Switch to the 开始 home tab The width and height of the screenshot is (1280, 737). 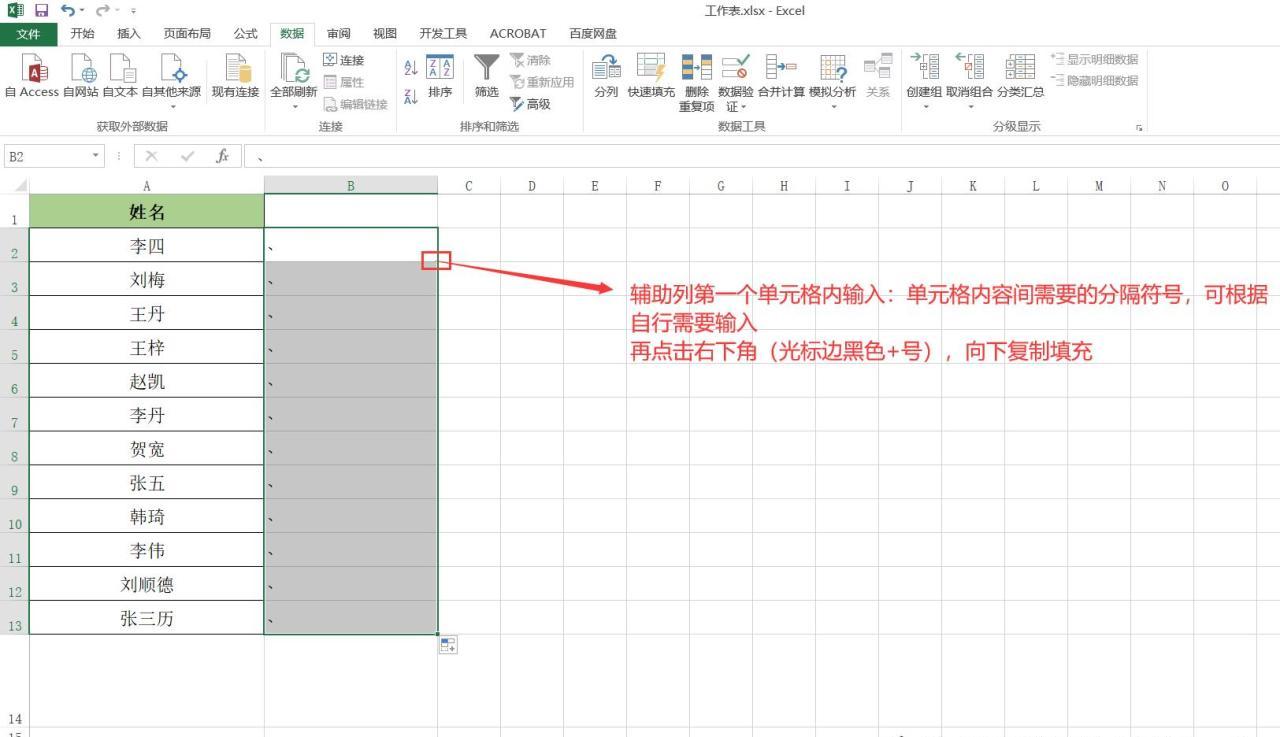coord(83,34)
